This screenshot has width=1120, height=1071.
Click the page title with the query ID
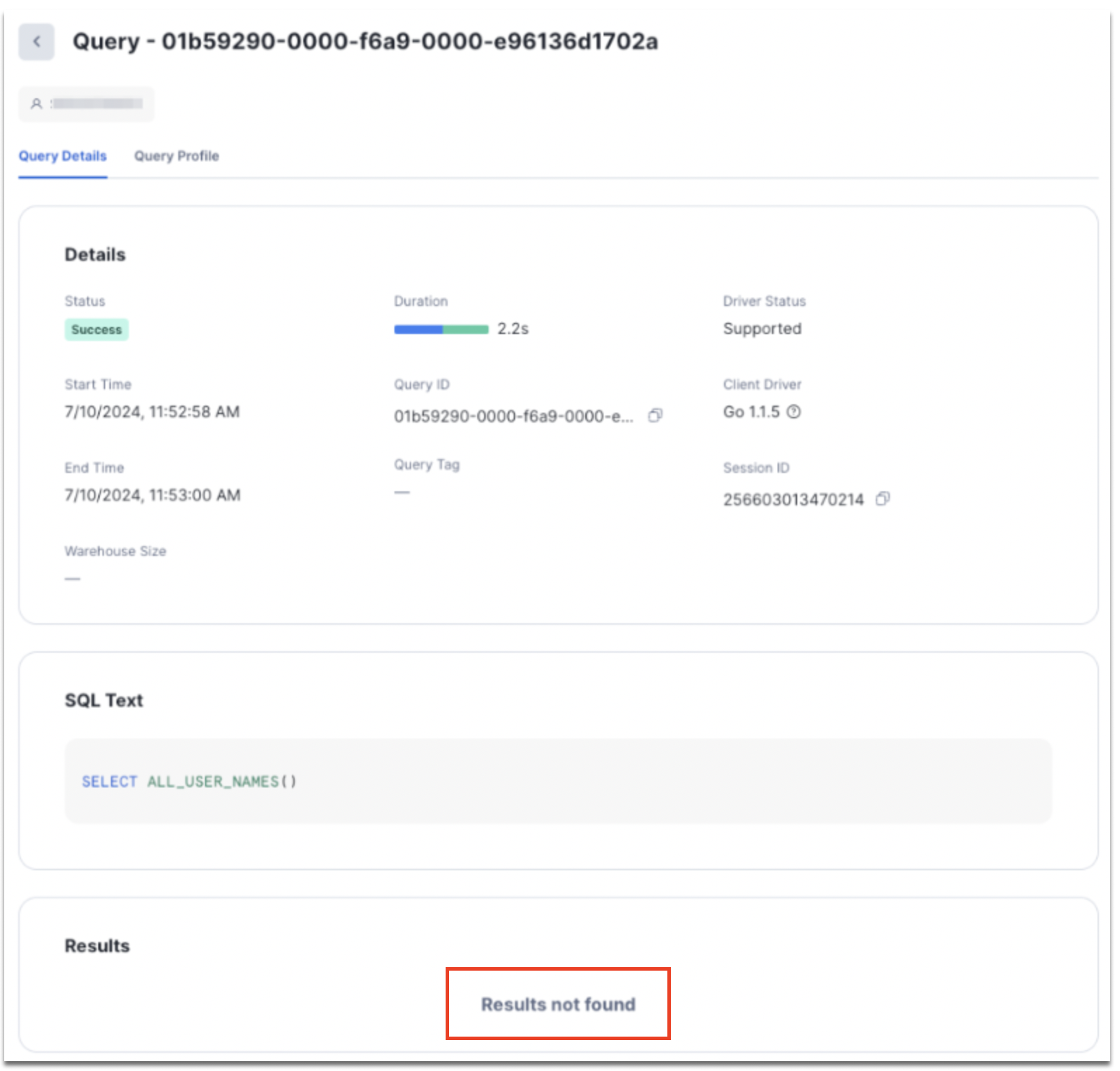pos(366,41)
